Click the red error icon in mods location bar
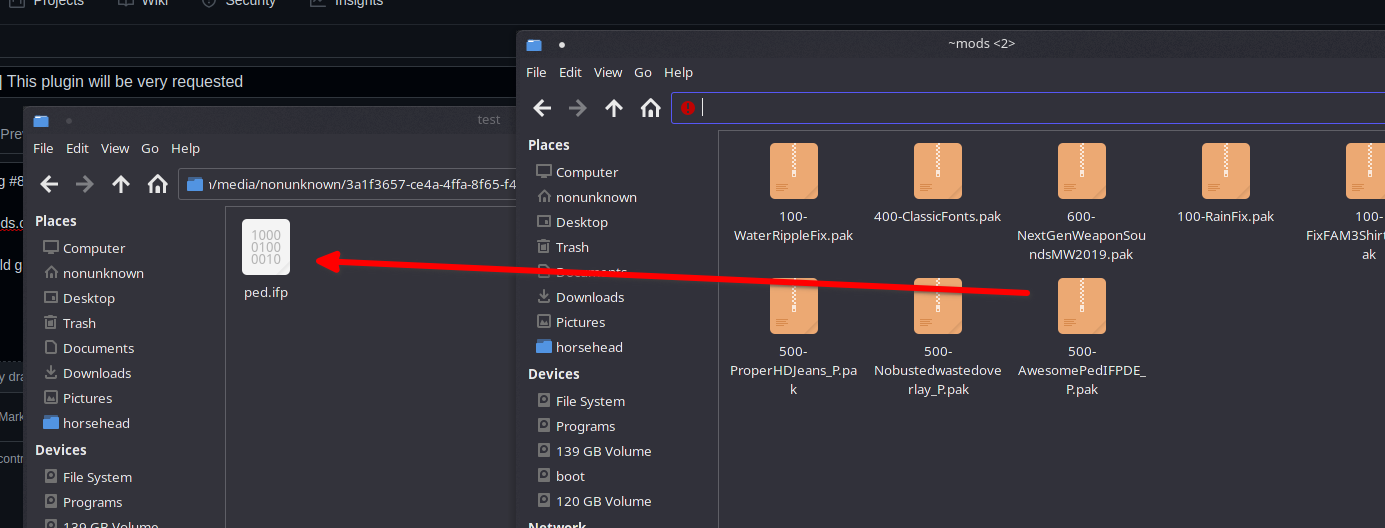 click(687, 108)
